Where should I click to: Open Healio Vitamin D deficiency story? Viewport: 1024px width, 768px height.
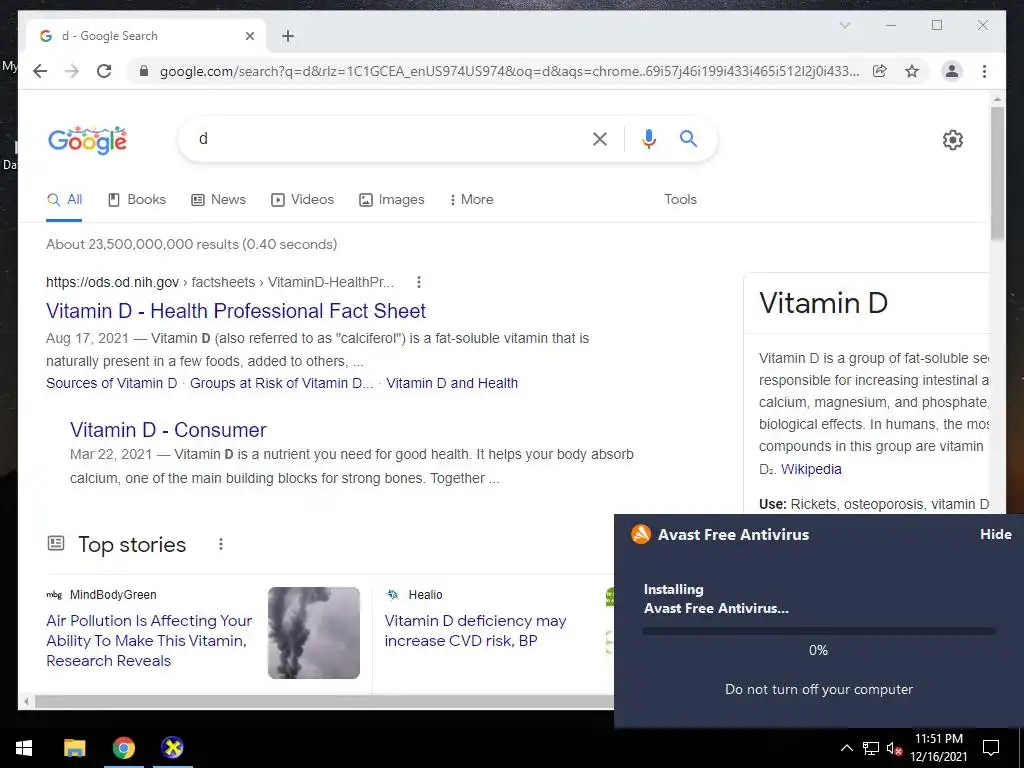pyautogui.click(x=475, y=631)
